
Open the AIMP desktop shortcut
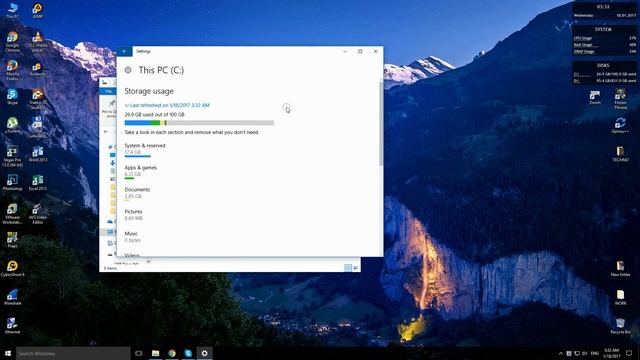click(x=38, y=10)
